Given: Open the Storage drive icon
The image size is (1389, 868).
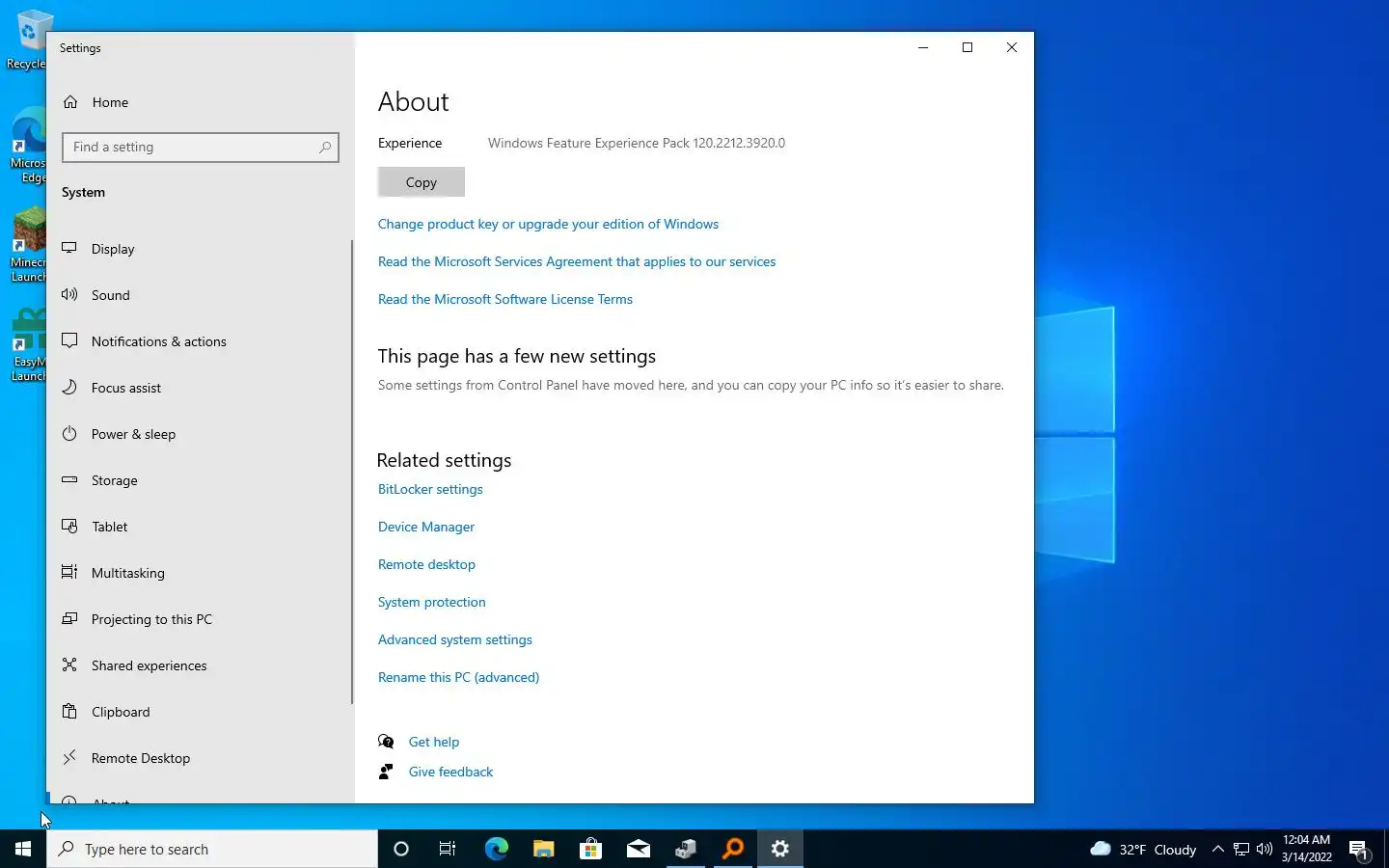Looking at the screenshot, I should 69,479.
